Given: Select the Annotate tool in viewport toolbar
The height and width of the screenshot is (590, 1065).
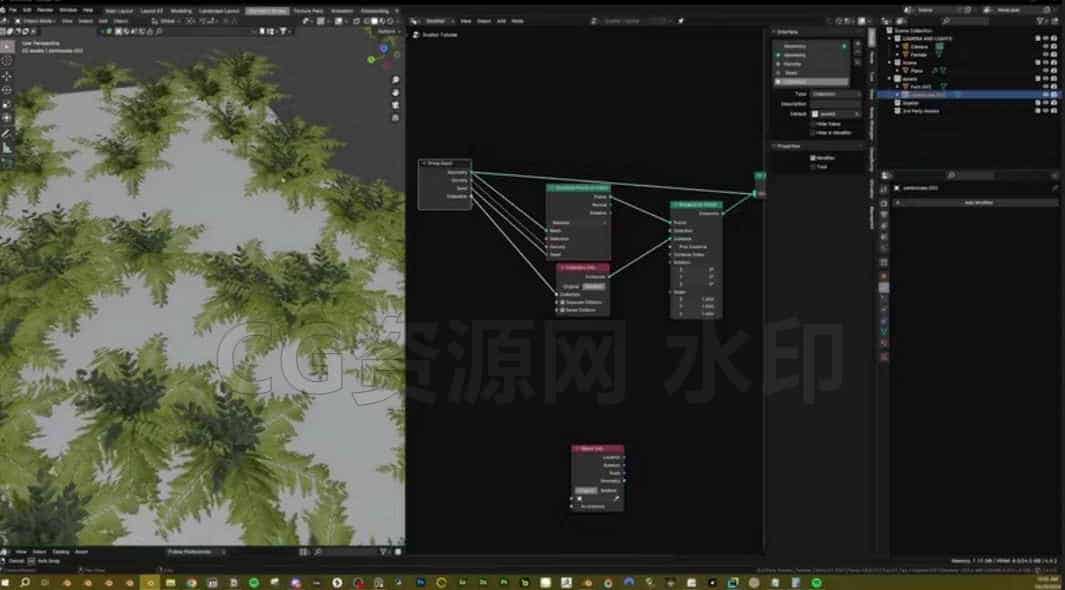Looking at the screenshot, I should click(x=7, y=134).
